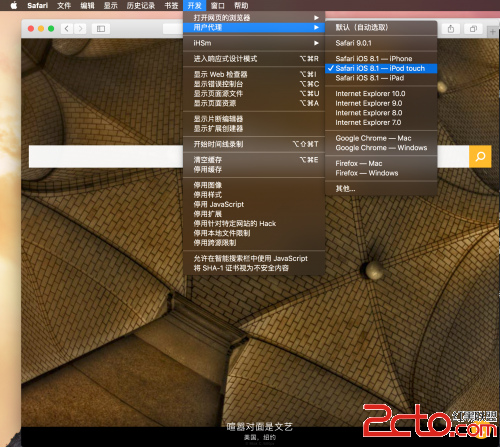Screen dimensions: 500x447
Task: Select 显示错误控制台
Action: point(254,84)
